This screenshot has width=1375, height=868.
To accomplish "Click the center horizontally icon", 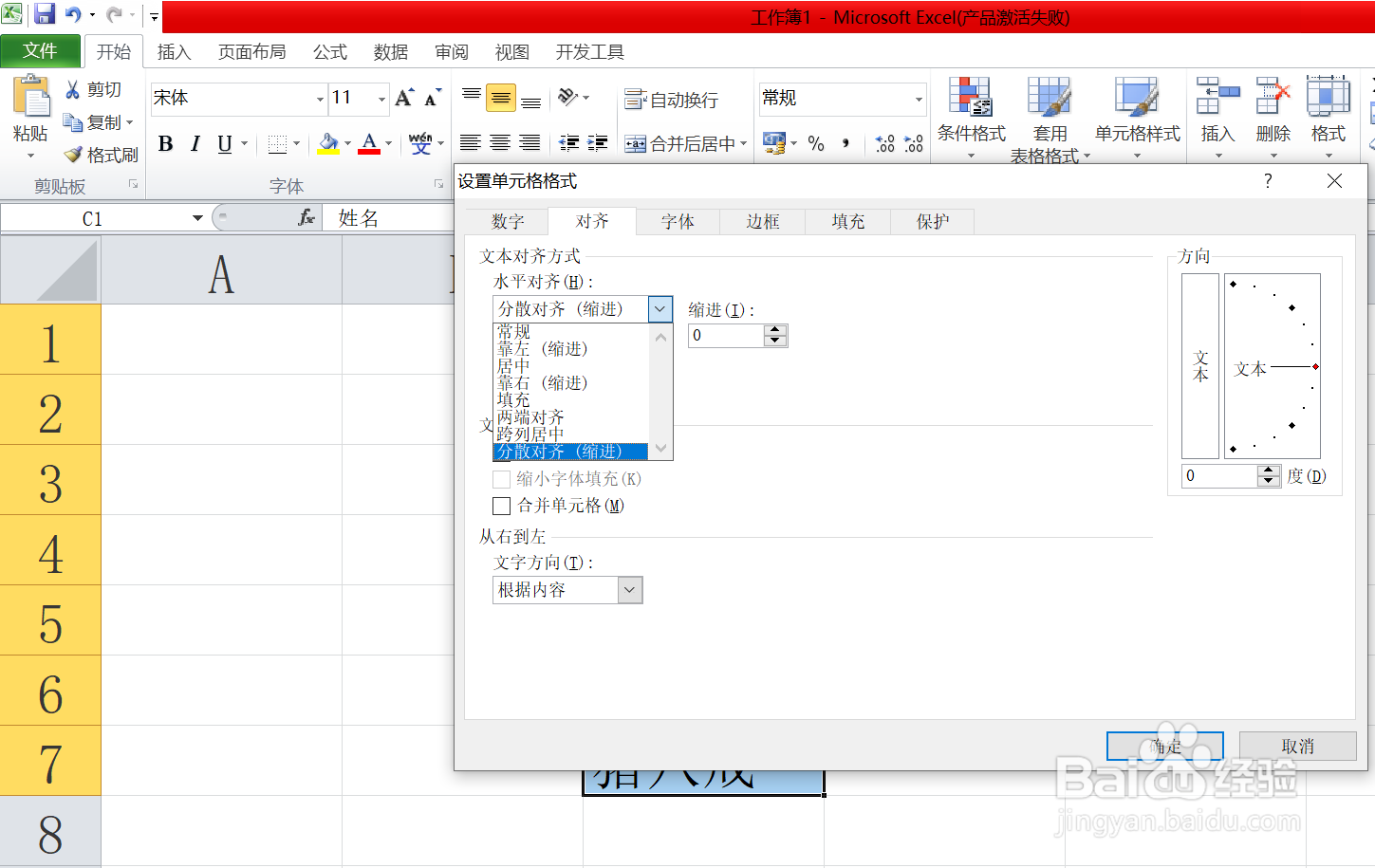I will click(x=500, y=143).
